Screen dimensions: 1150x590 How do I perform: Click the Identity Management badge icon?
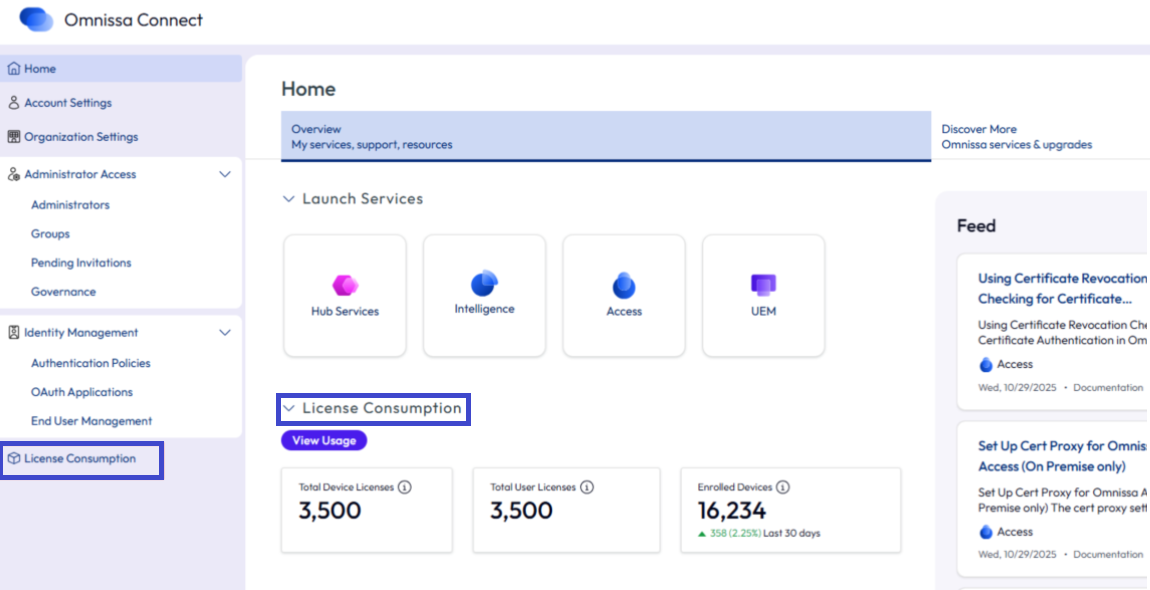click(x=13, y=332)
